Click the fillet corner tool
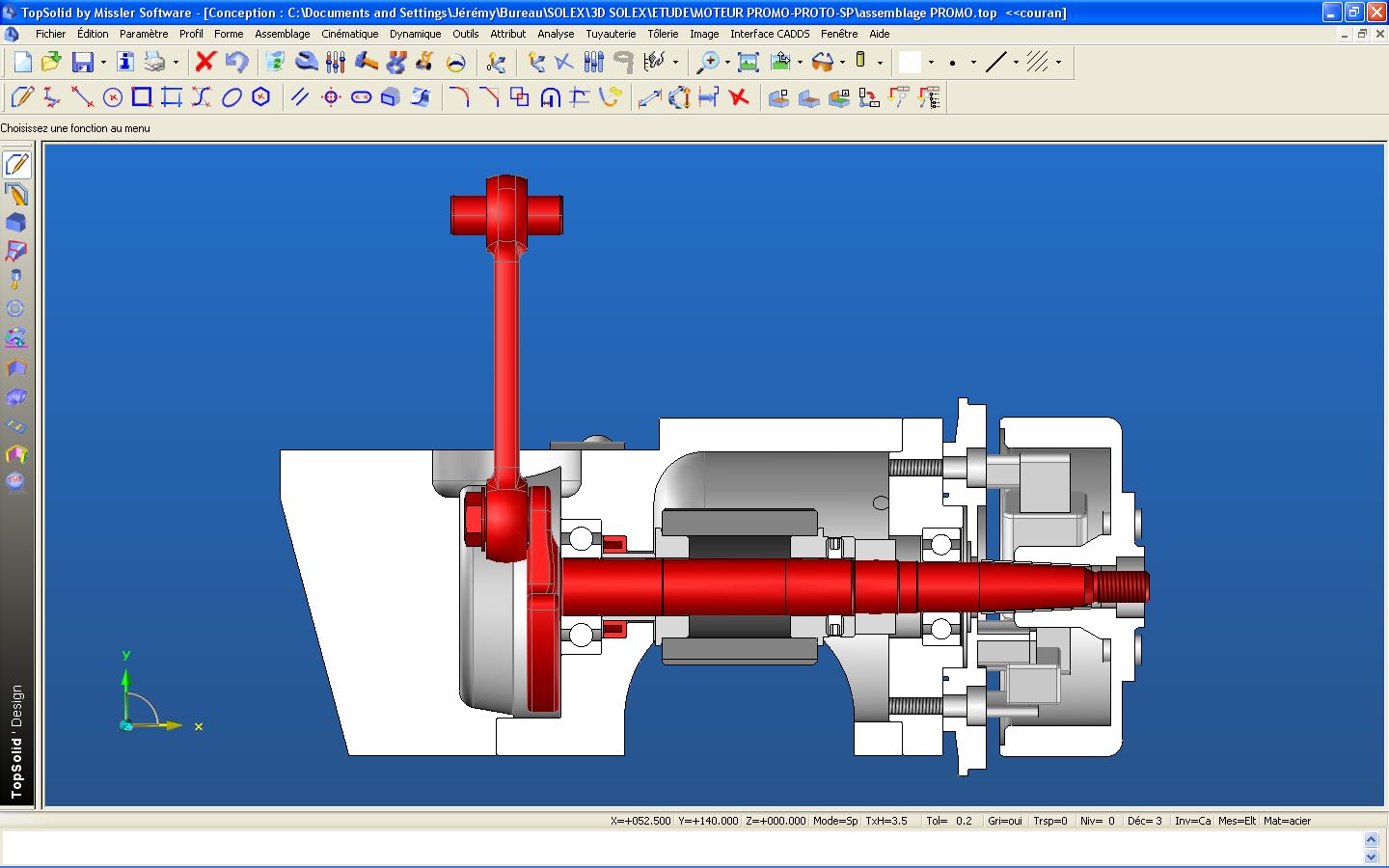The width and height of the screenshot is (1389, 868). point(459,97)
